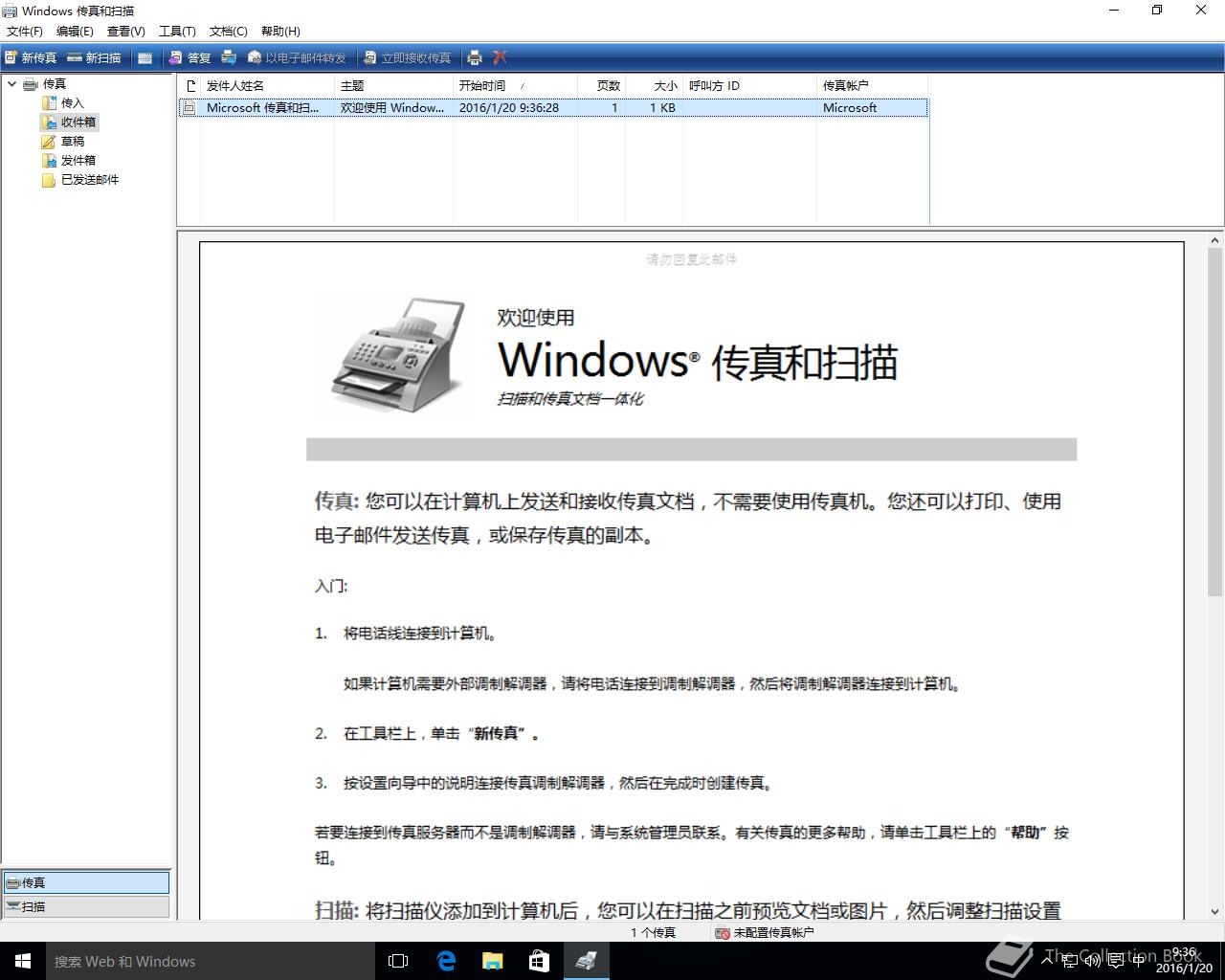Click the Windows Start button
The image size is (1225, 980).
pyautogui.click(x=23, y=961)
